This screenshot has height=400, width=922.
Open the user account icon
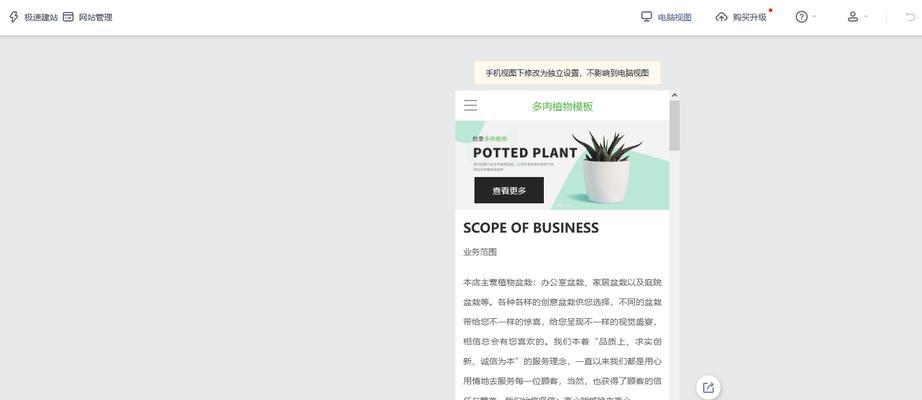853,17
